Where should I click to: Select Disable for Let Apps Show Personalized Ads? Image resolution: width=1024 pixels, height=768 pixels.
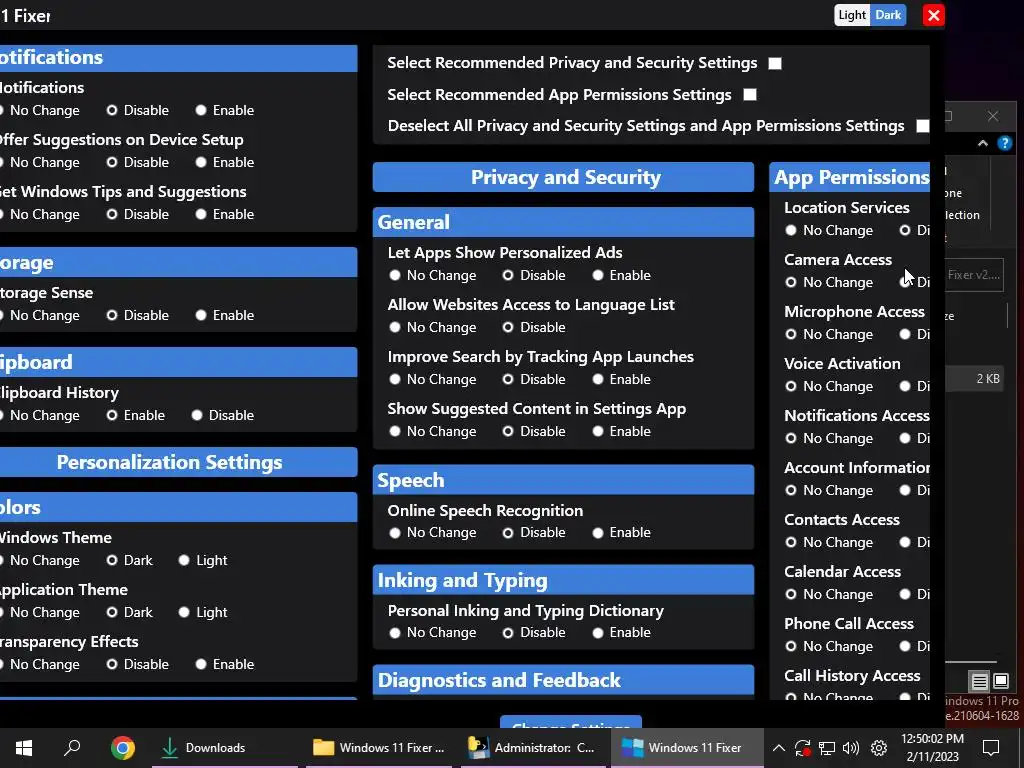coord(508,276)
